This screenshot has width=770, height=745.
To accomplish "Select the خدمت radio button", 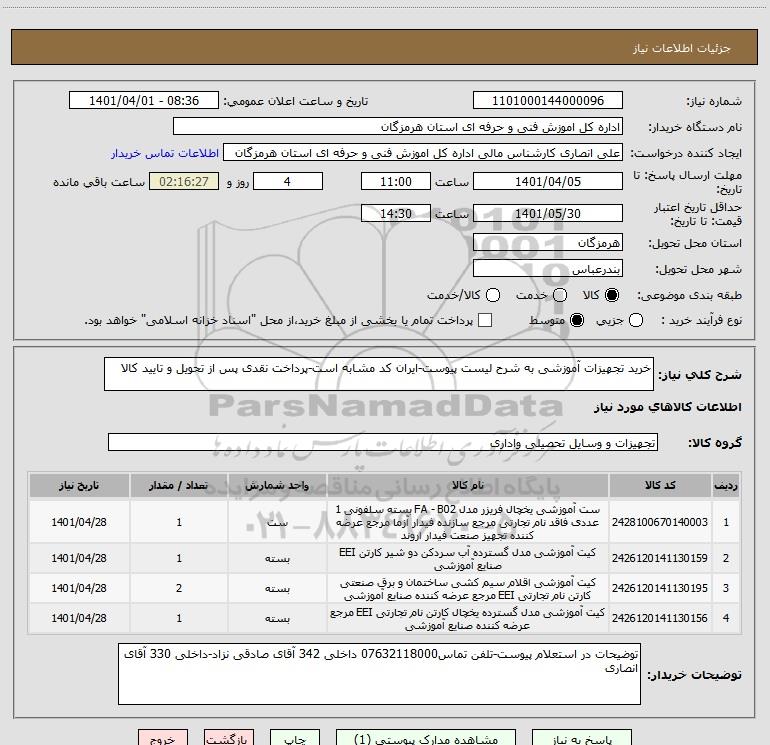I will [x=560, y=295].
